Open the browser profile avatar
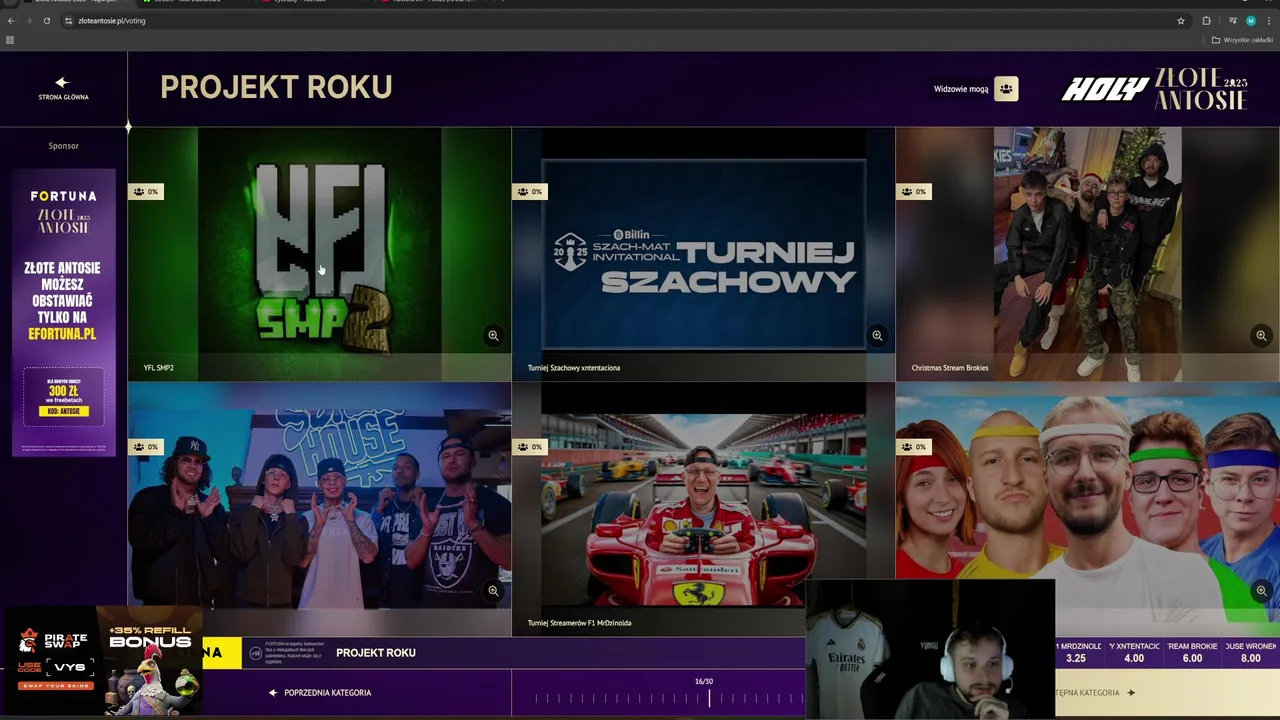 tap(1250, 20)
